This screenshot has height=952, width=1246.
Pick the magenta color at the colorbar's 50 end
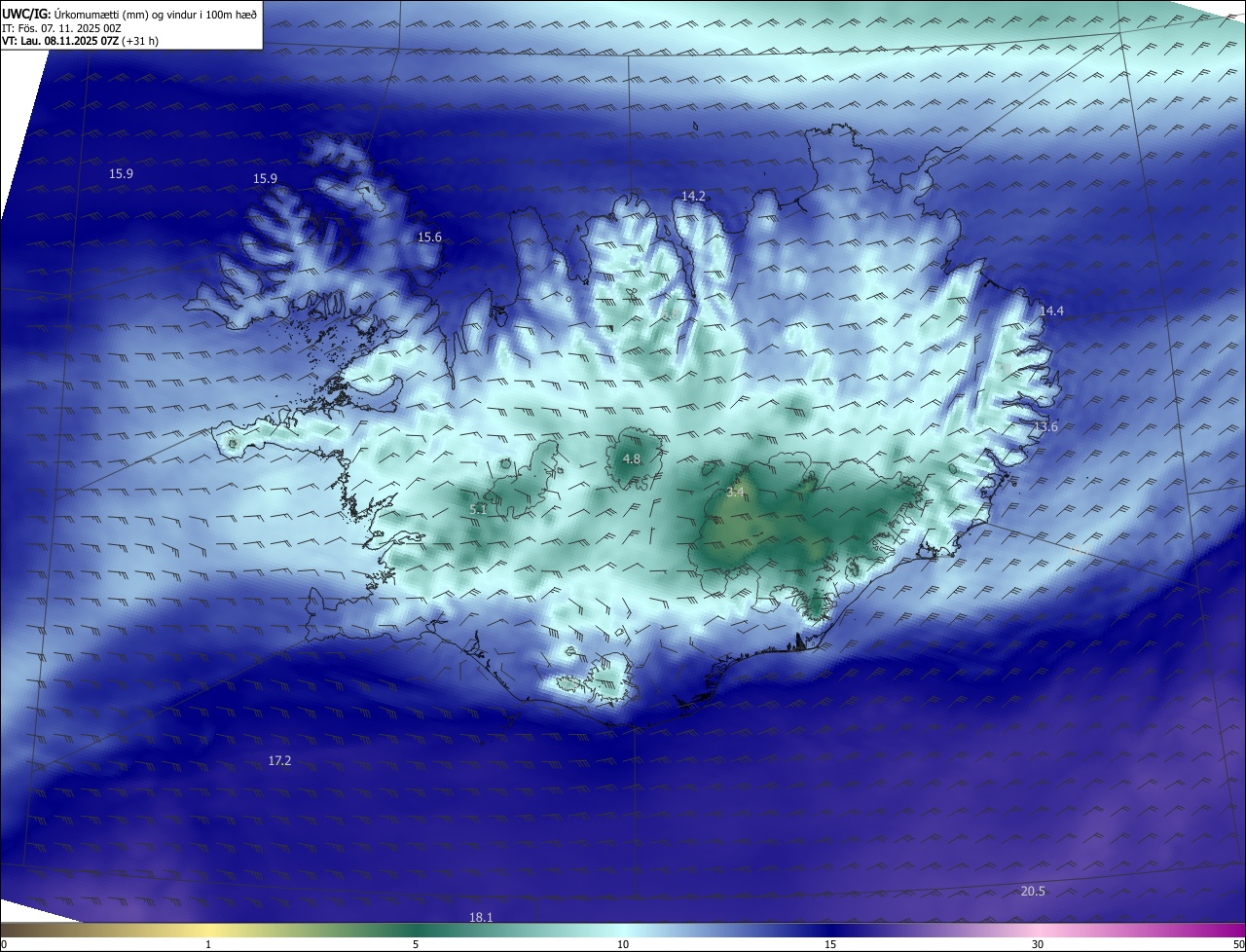[1239, 931]
